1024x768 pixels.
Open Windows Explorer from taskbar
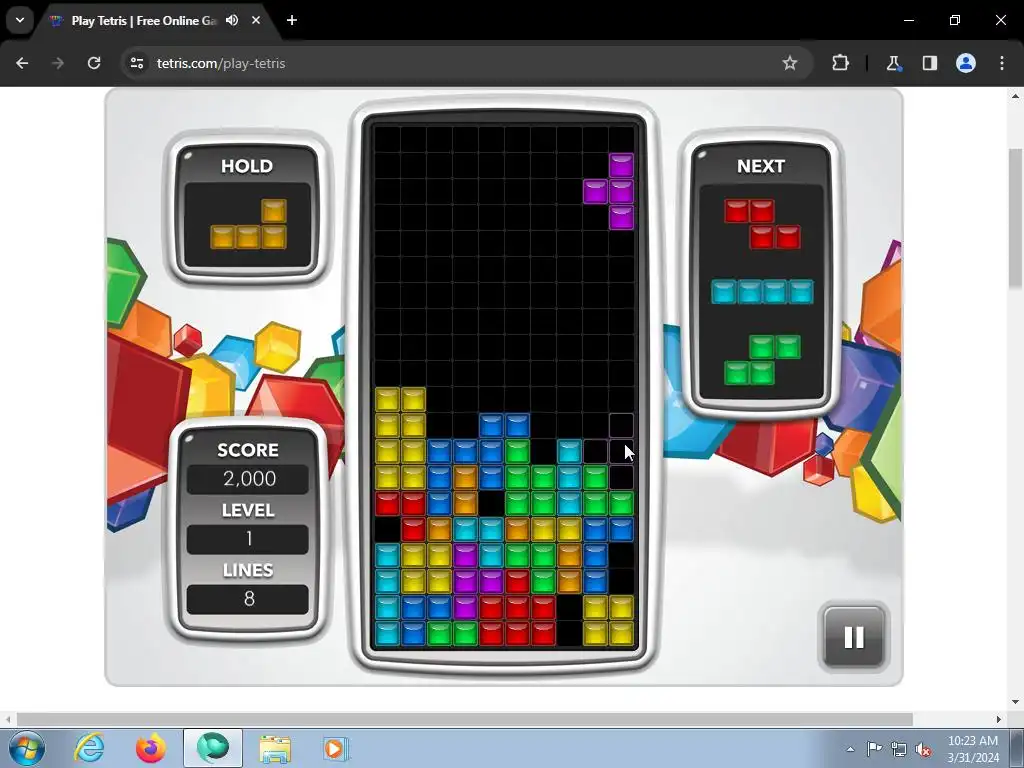[275, 748]
